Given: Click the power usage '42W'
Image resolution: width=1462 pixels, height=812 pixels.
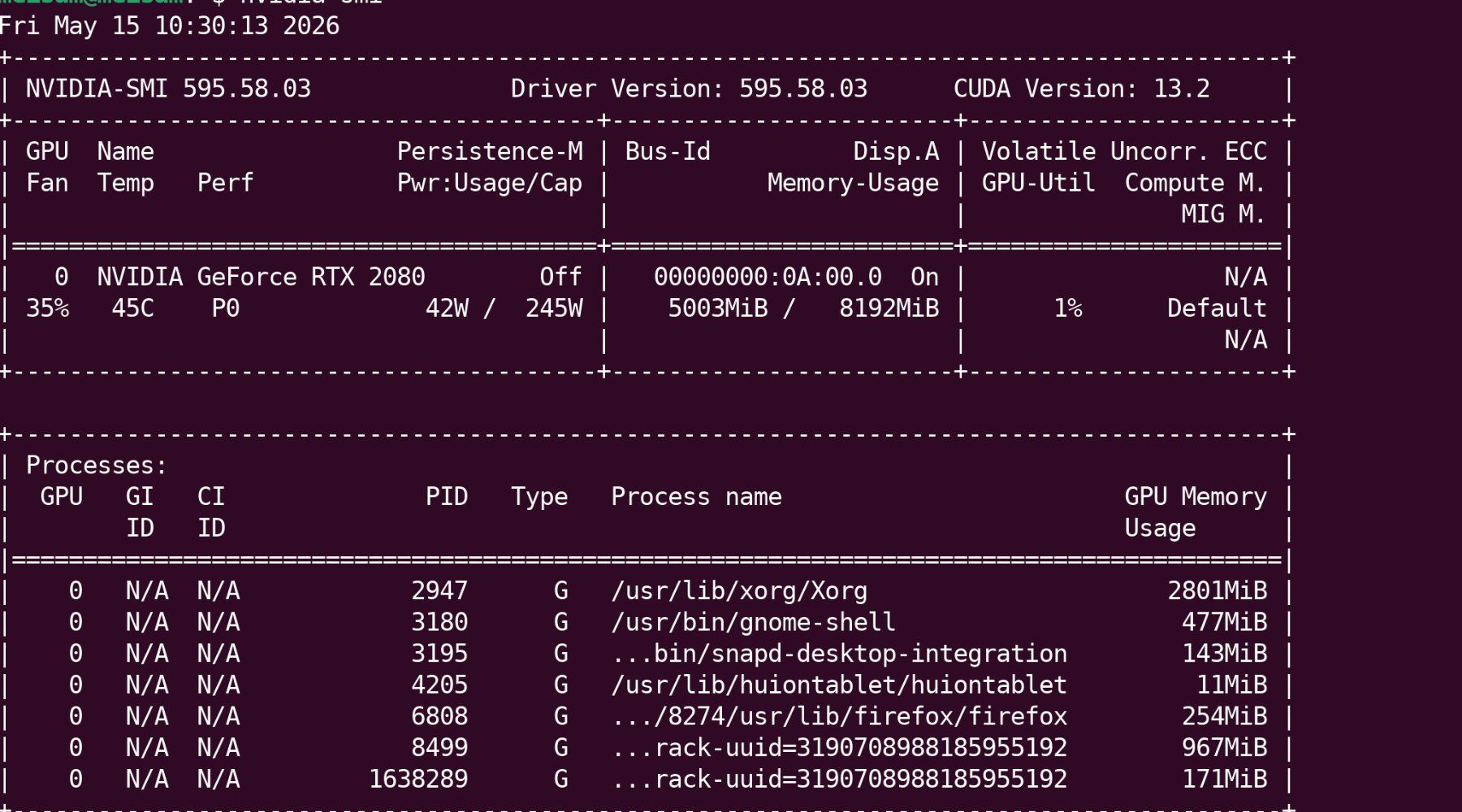Looking at the screenshot, I should (447, 309).
